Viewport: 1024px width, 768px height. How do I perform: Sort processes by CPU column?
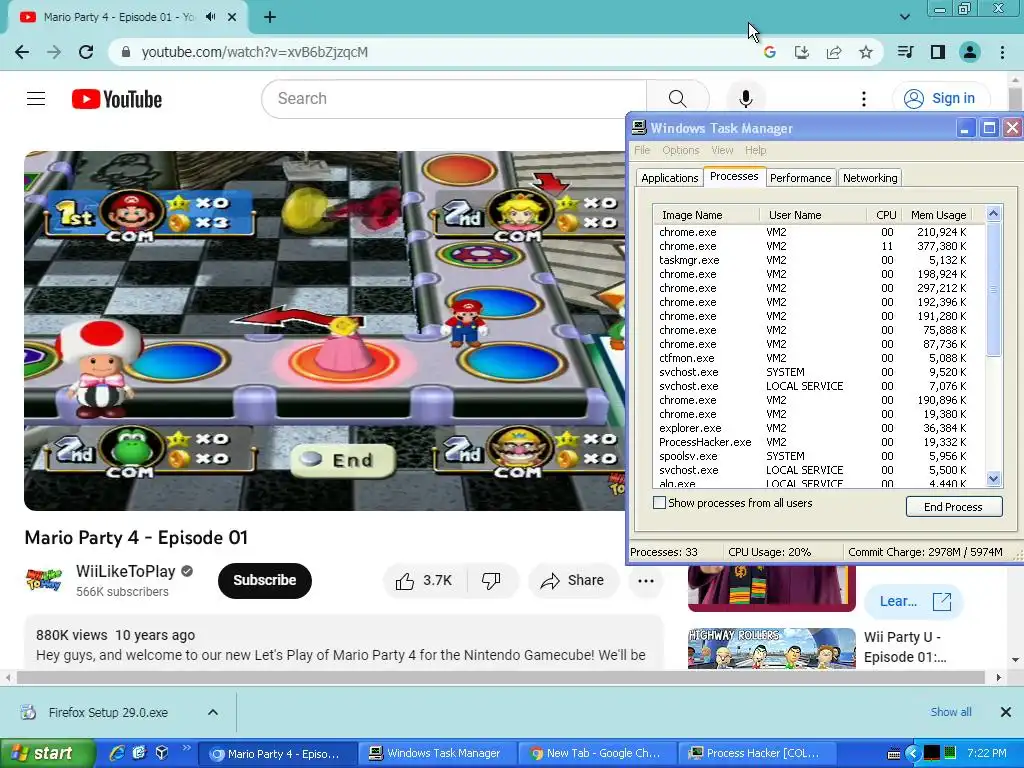(886, 215)
